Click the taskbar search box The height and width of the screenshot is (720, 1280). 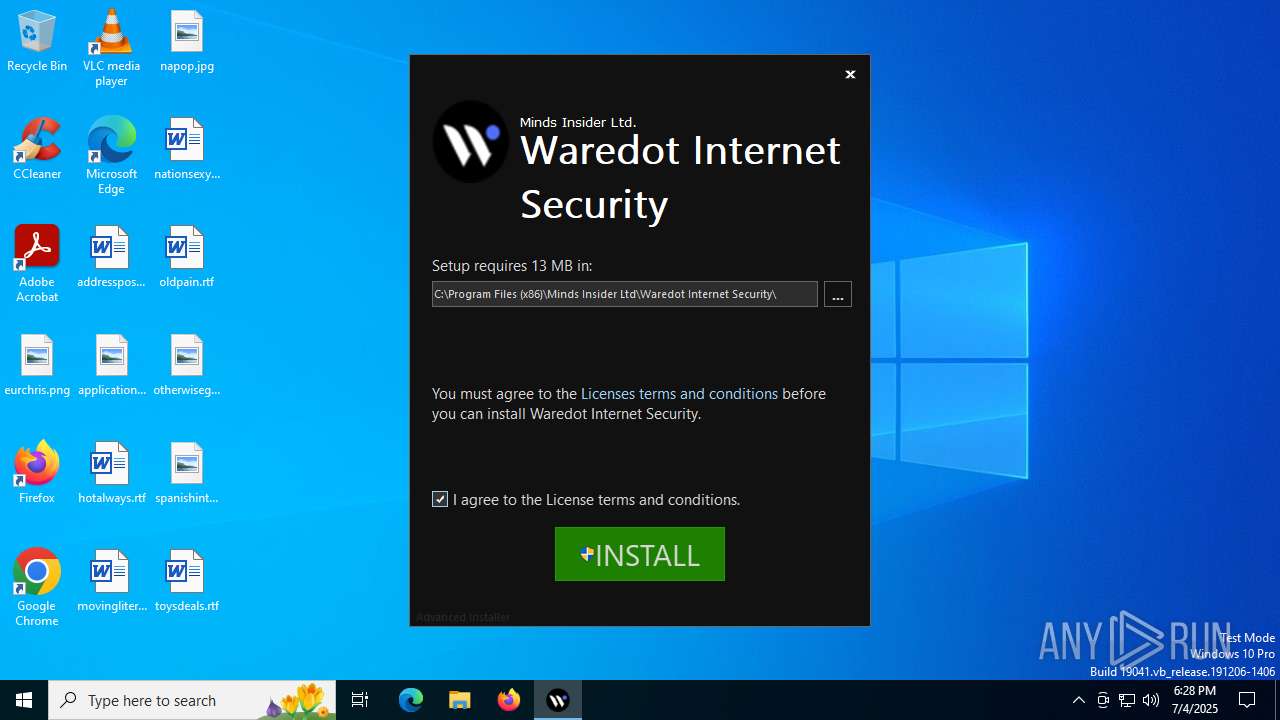click(192, 700)
